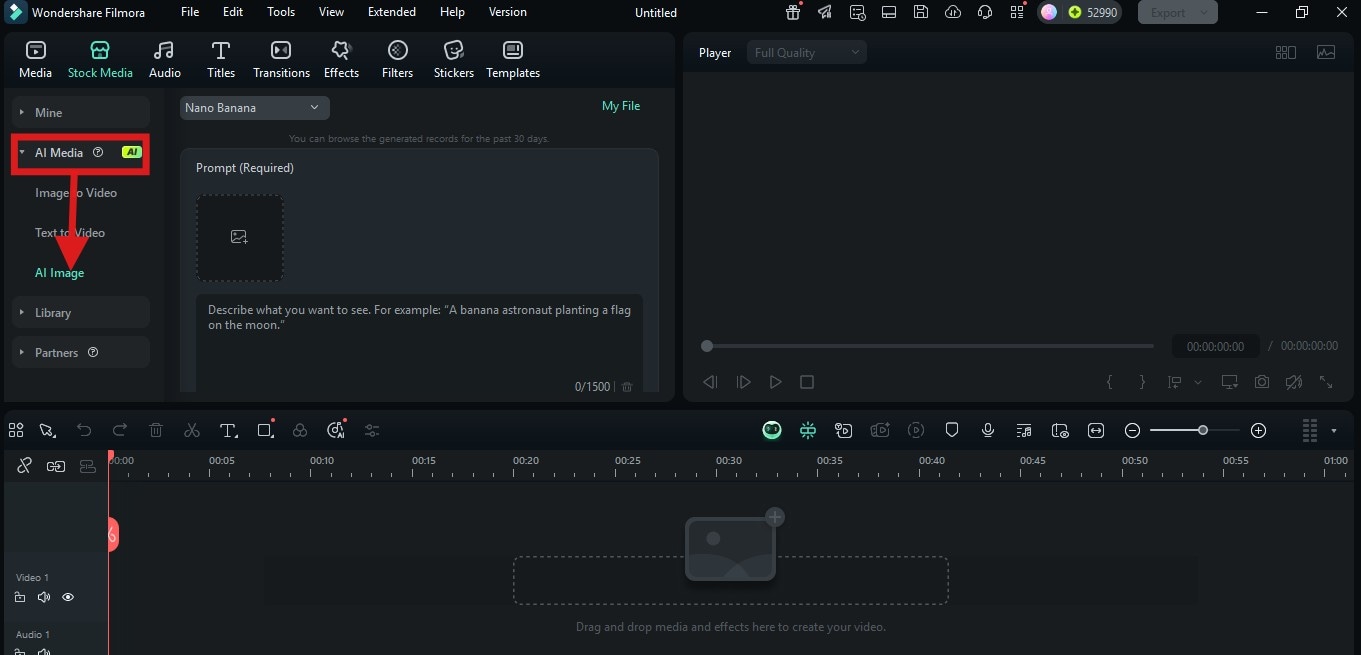Hide the Video 1 track with the eye toggle

pos(68,597)
